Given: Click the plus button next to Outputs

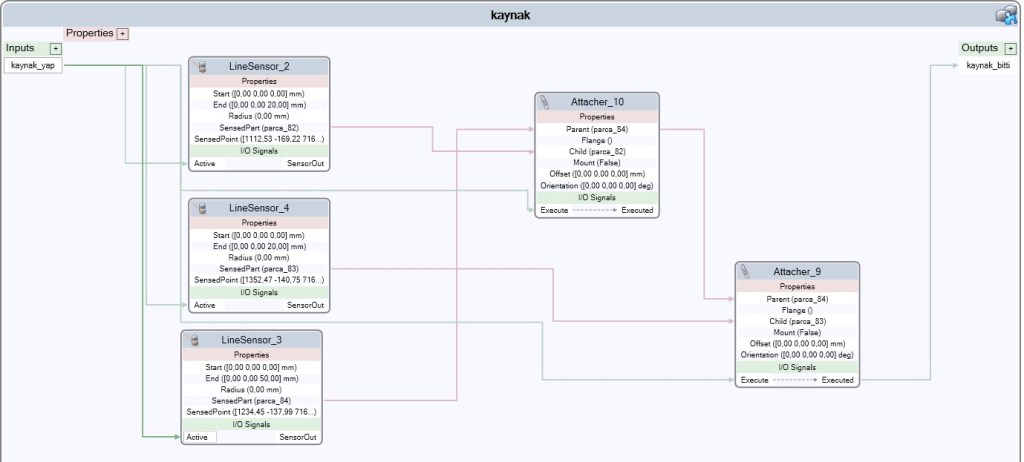Looking at the screenshot, I should 1010,48.
